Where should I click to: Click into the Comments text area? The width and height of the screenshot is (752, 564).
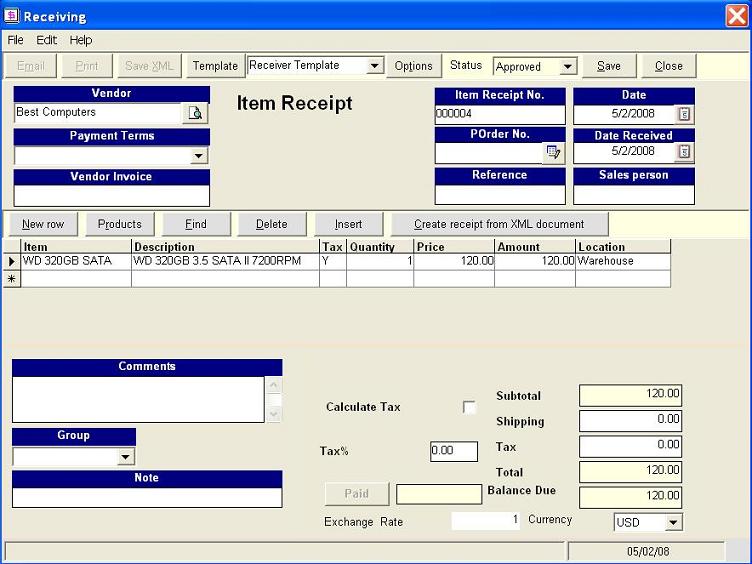(138, 400)
